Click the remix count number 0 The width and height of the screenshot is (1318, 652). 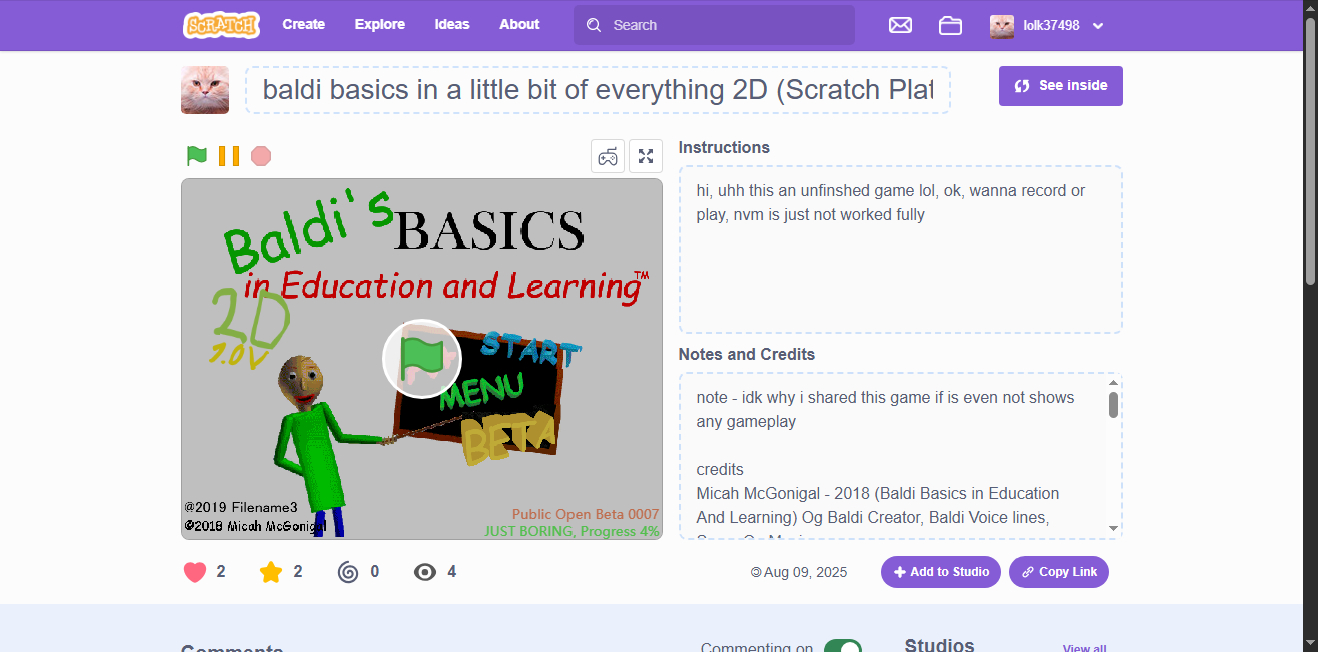375,572
